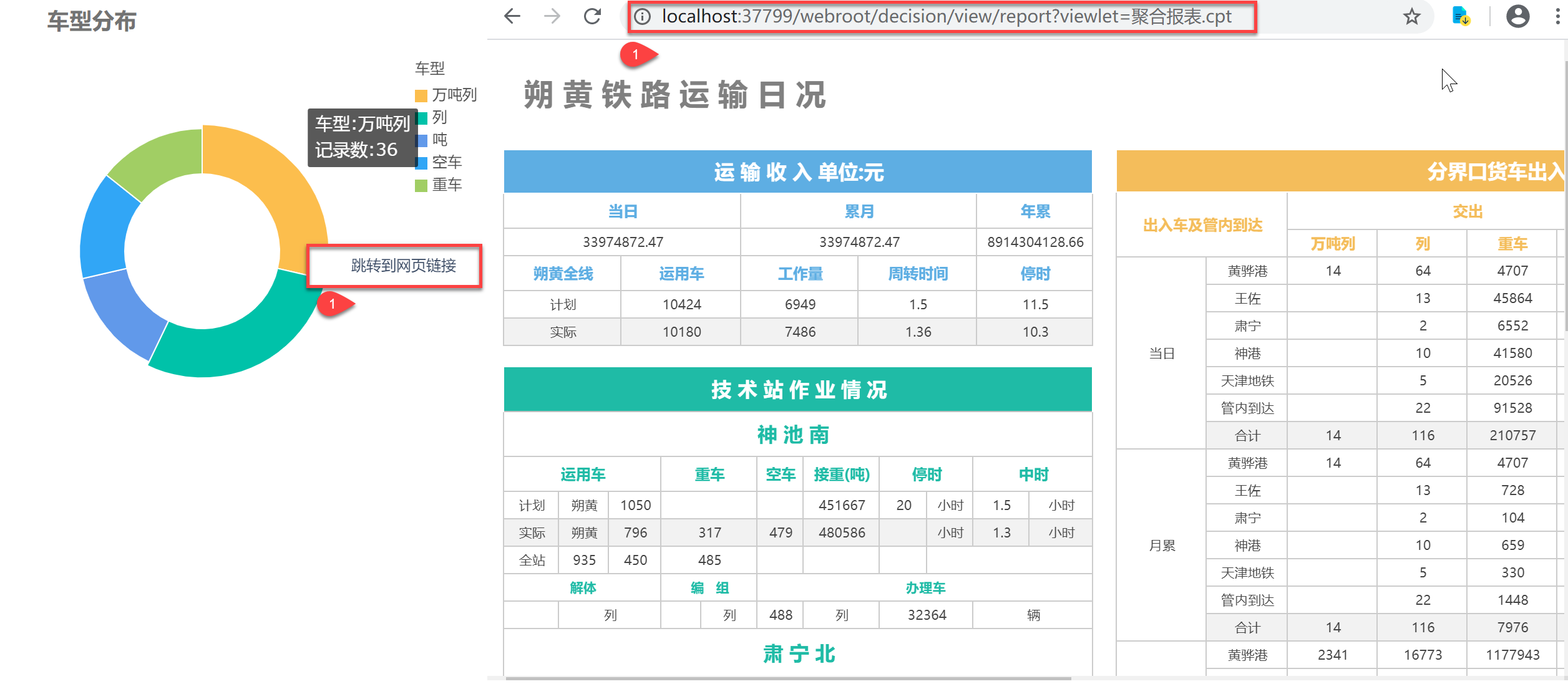Image resolution: width=1568 pixels, height=684 pixels.
Task: Toggle 万吨列 legend item in chart
Action: pyautogui.click(x=453, y=95)
